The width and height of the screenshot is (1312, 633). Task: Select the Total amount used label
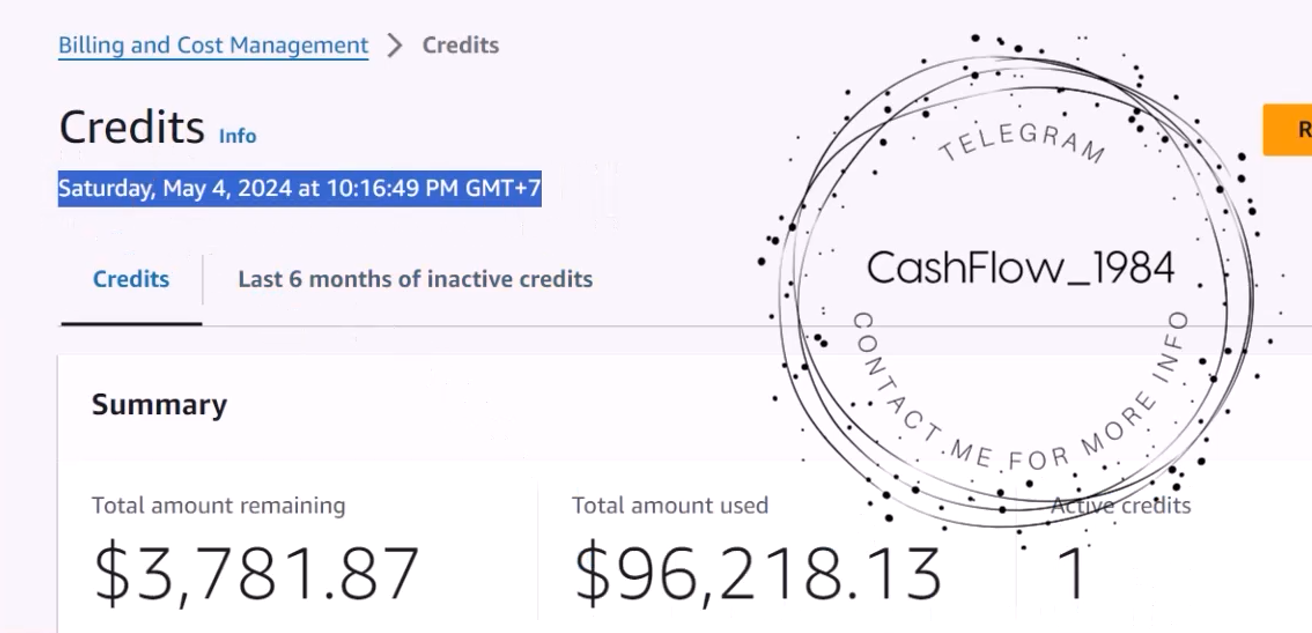670,506
